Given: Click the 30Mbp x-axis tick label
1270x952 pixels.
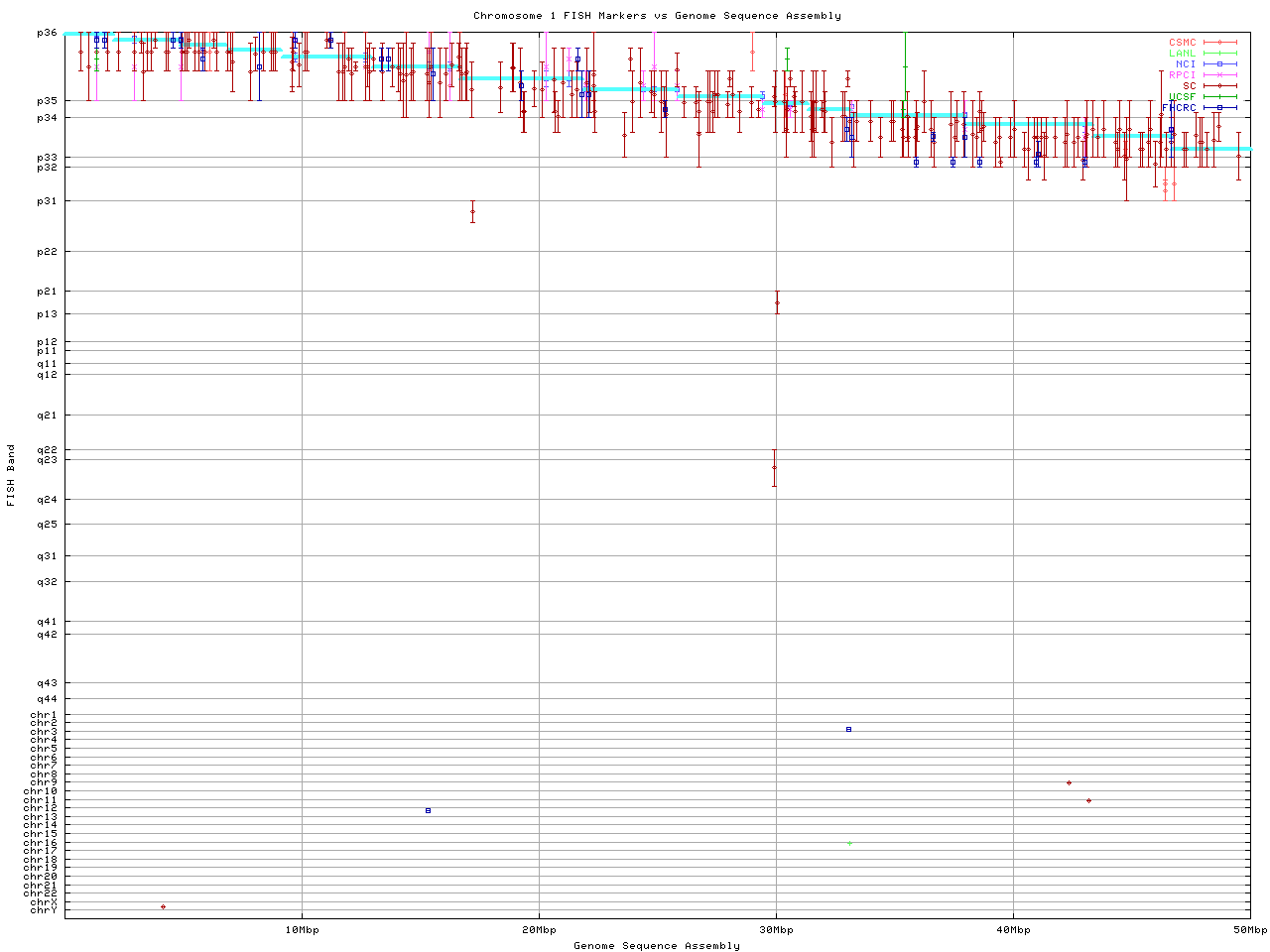Looking at the screenshot, I should click(776, 929).
